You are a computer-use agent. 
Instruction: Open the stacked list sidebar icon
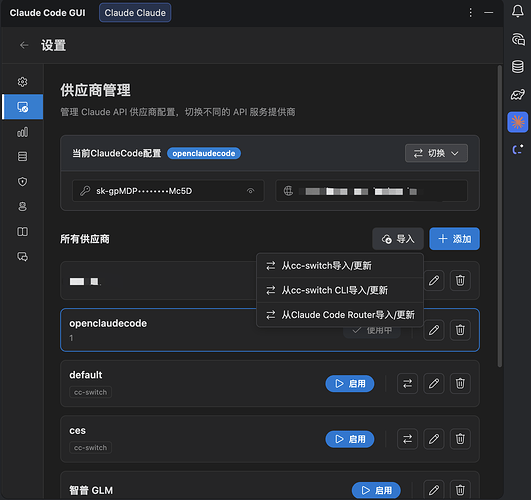click(22, 157)
